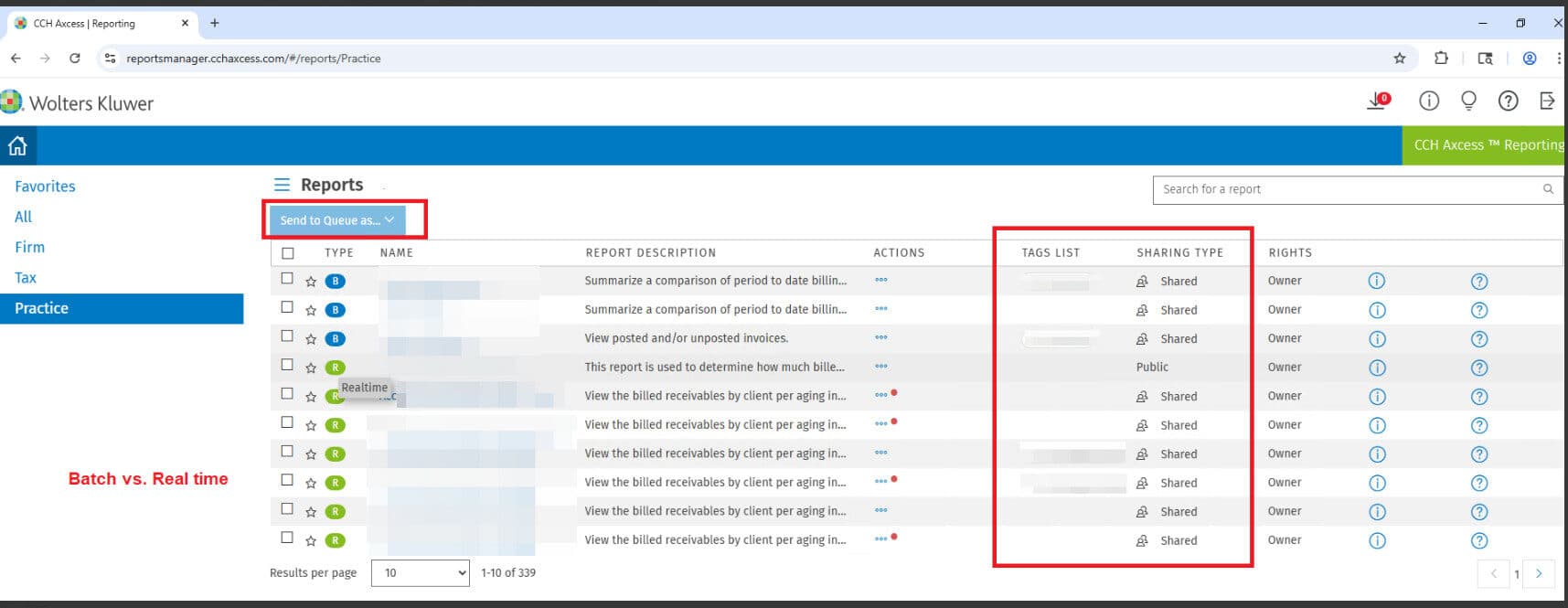Favorite the invoices report with its star
This screenshot has height=608, width=1568.
pyautogui.click(x=311, y=339)
